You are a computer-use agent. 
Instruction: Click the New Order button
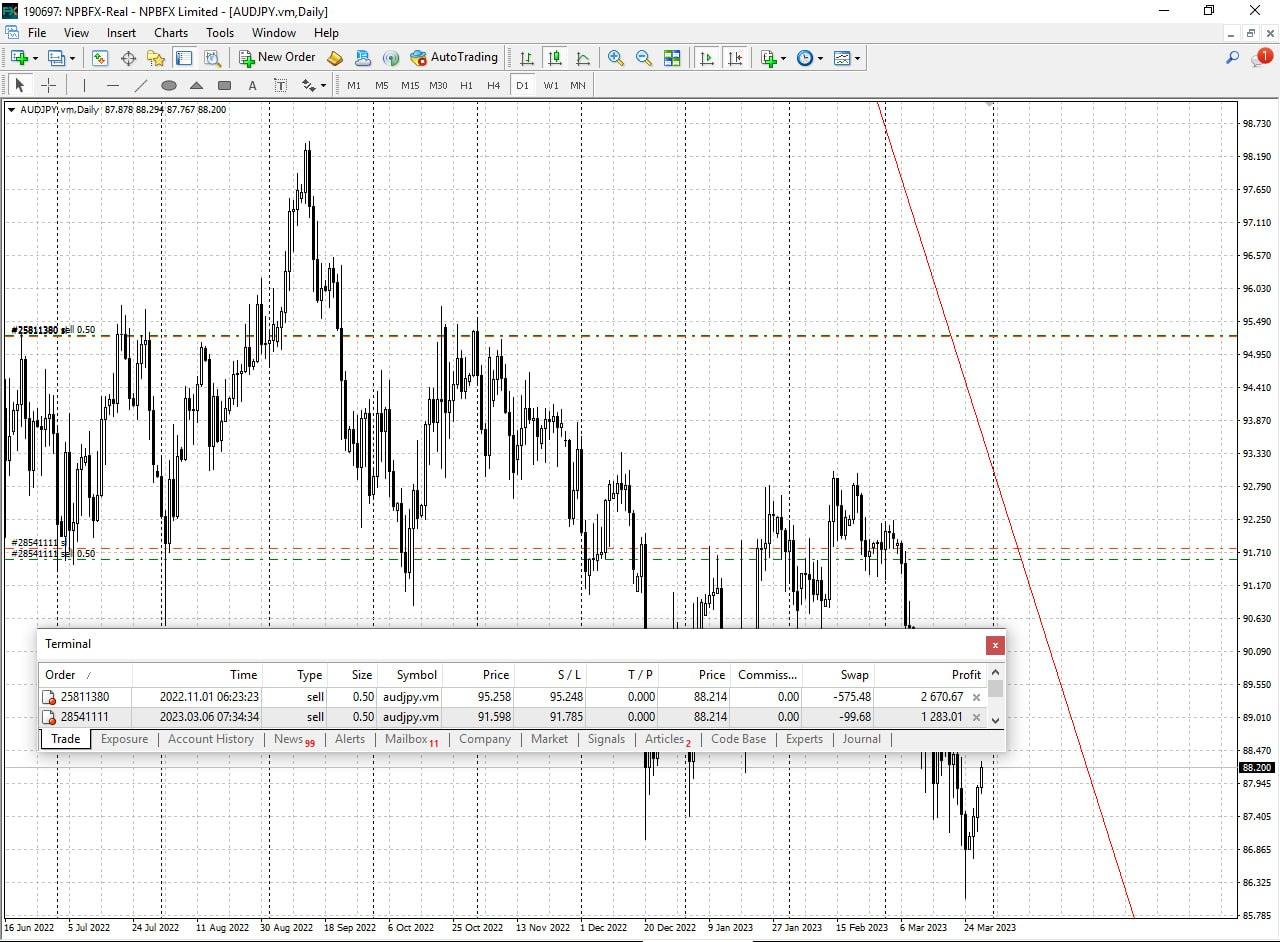pos(277,58)
